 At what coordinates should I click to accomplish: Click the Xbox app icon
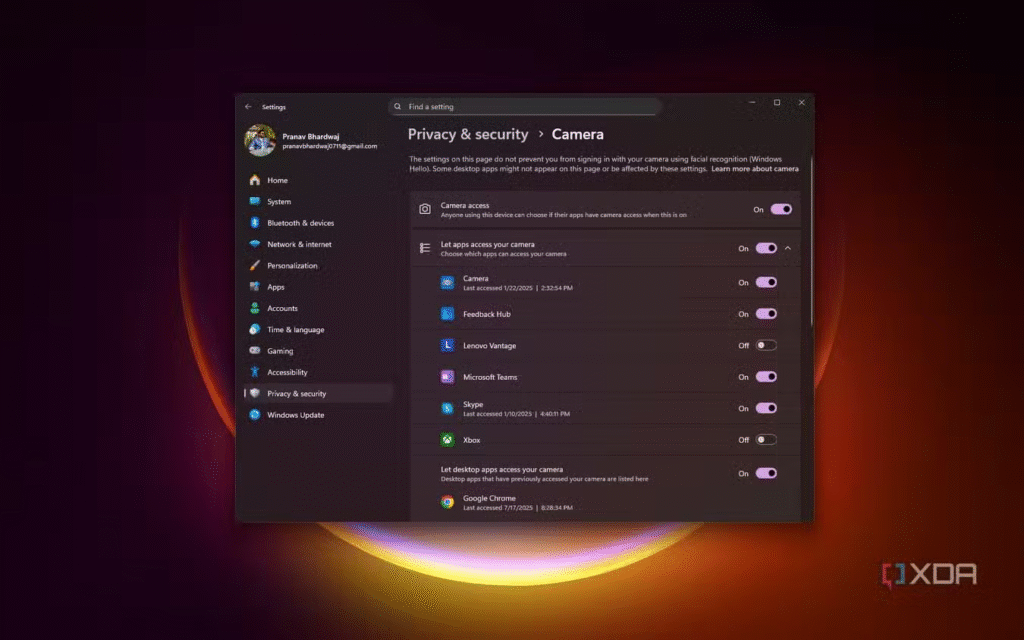click(x=448, y=440)
